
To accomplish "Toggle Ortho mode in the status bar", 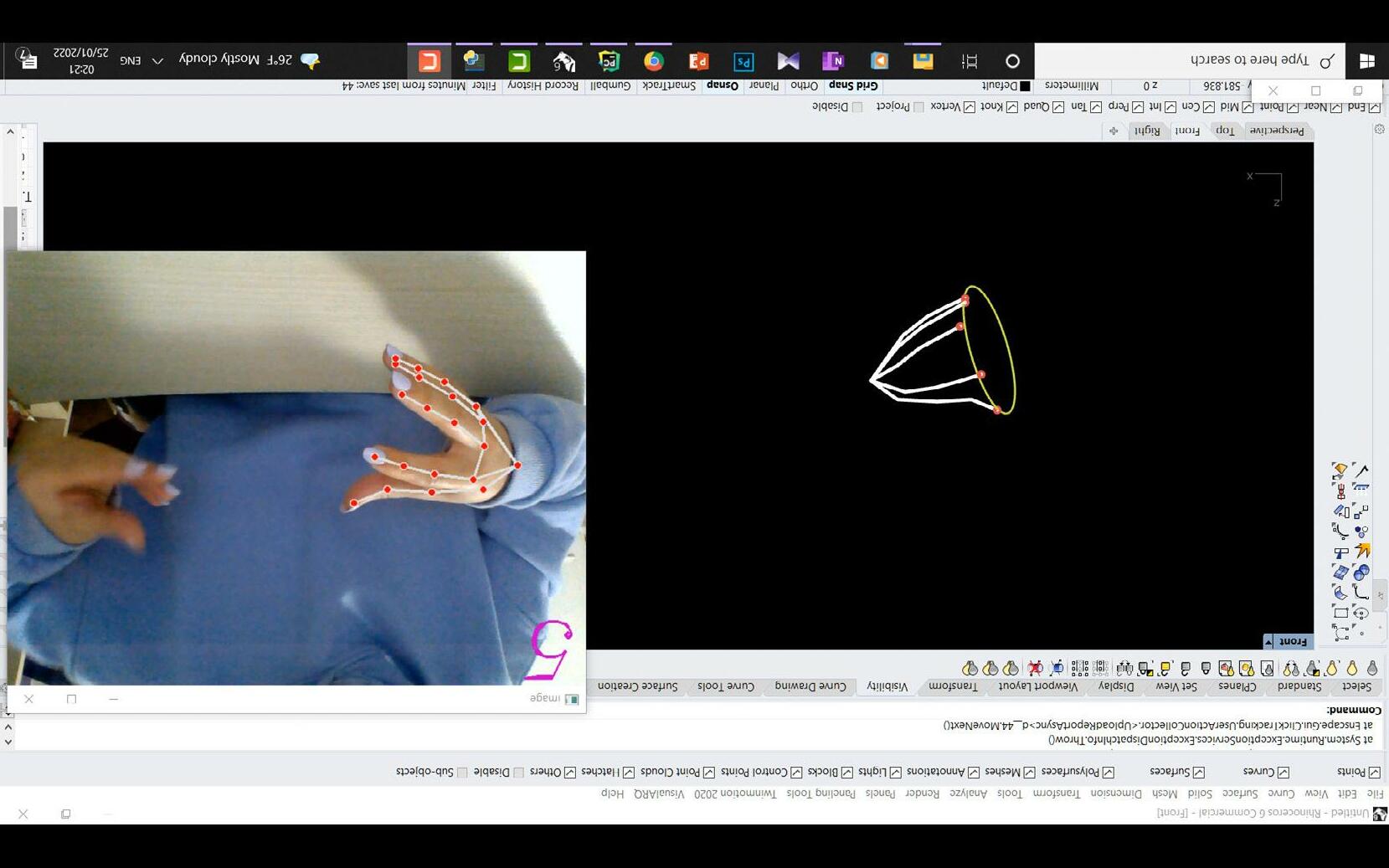I will click(x=804, y=85).
